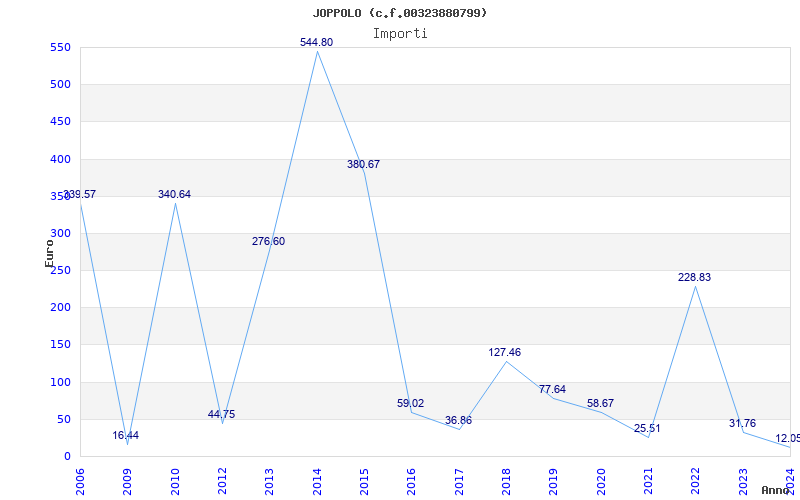This screenshot has height=500, width=800.
Task: Select the 250 y-axis tick label
Action: click(60, 270)
